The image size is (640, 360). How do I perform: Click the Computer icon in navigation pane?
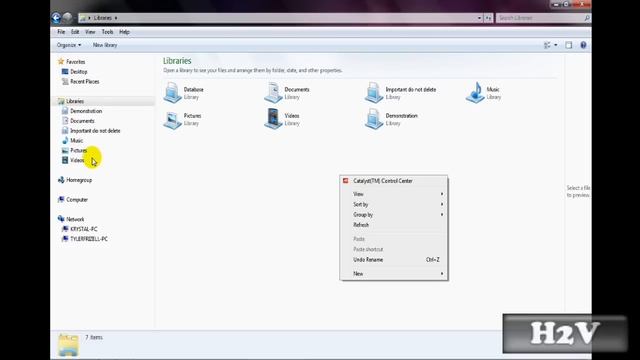click(61, 199)
